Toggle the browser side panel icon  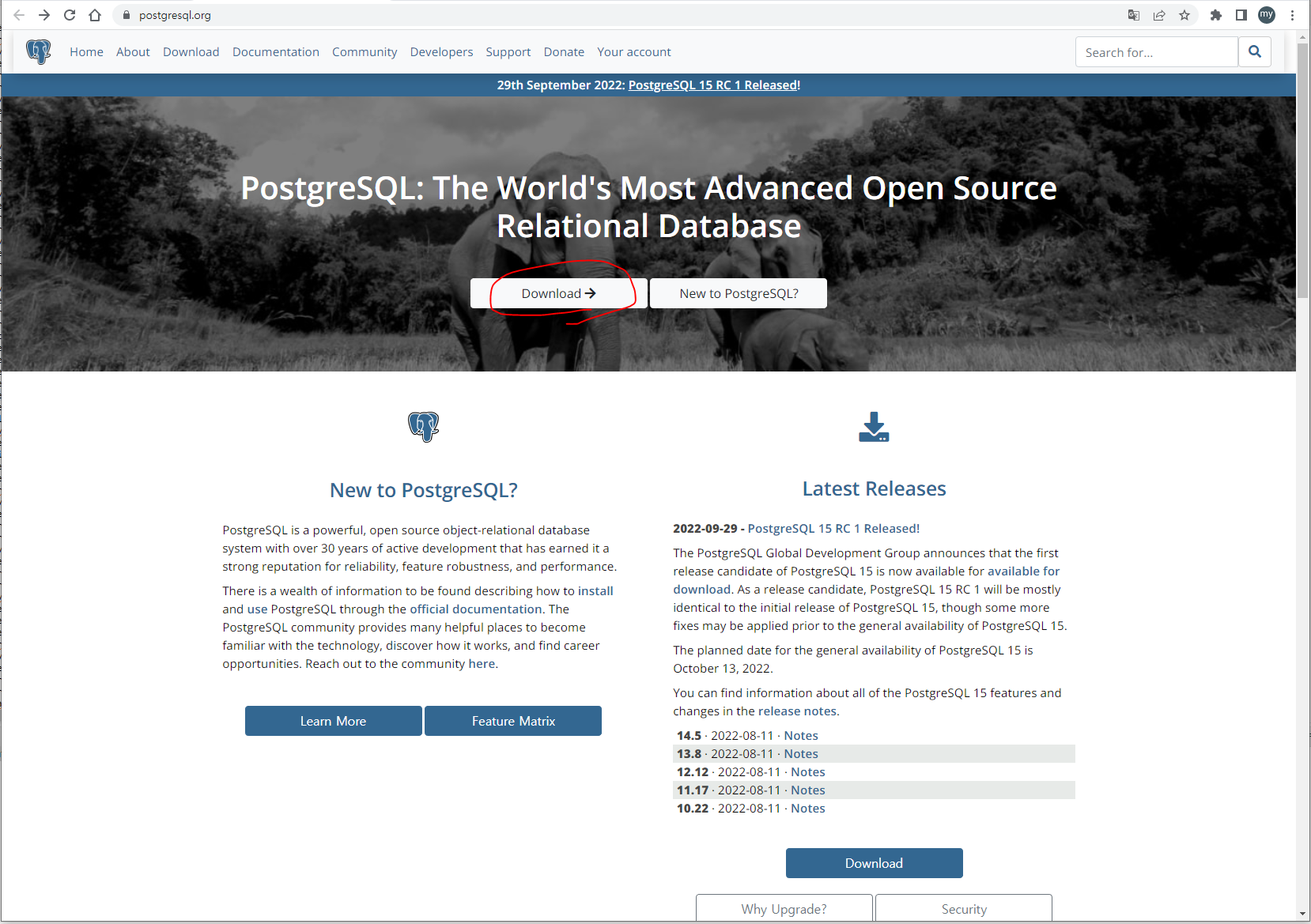(x=1241, y=15)
